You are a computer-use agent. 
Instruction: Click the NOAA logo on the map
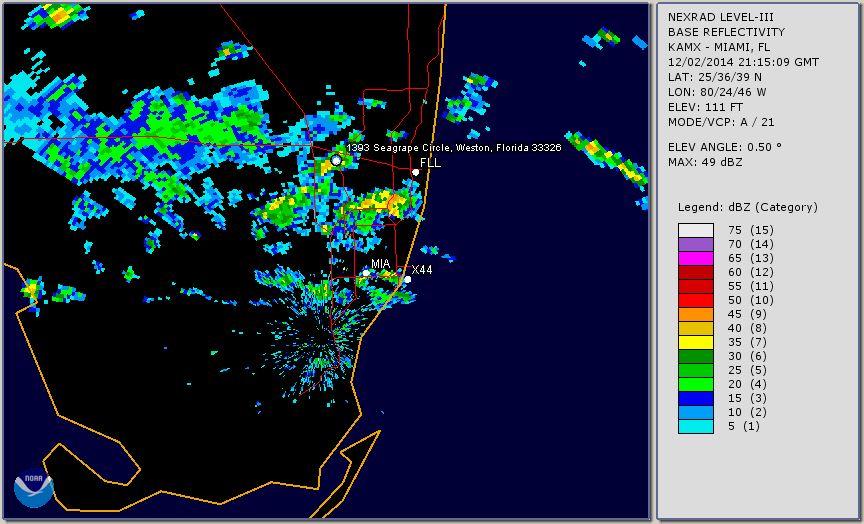pos(34,488)
